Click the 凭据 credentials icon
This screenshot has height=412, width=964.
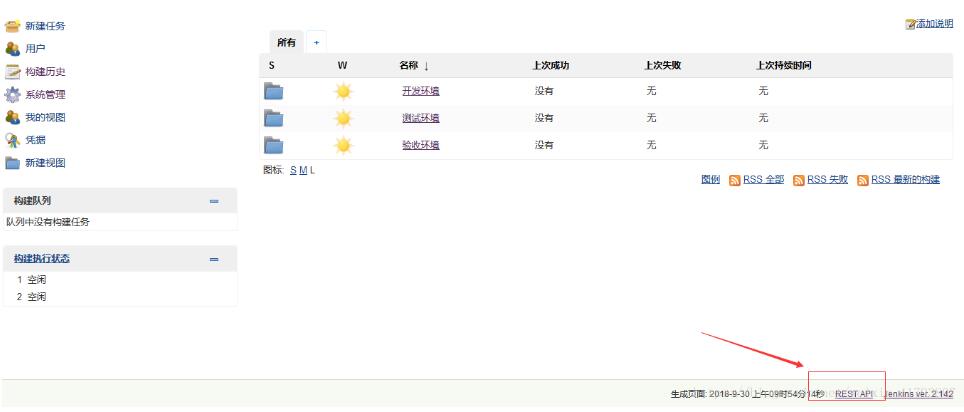coord(12,140)
